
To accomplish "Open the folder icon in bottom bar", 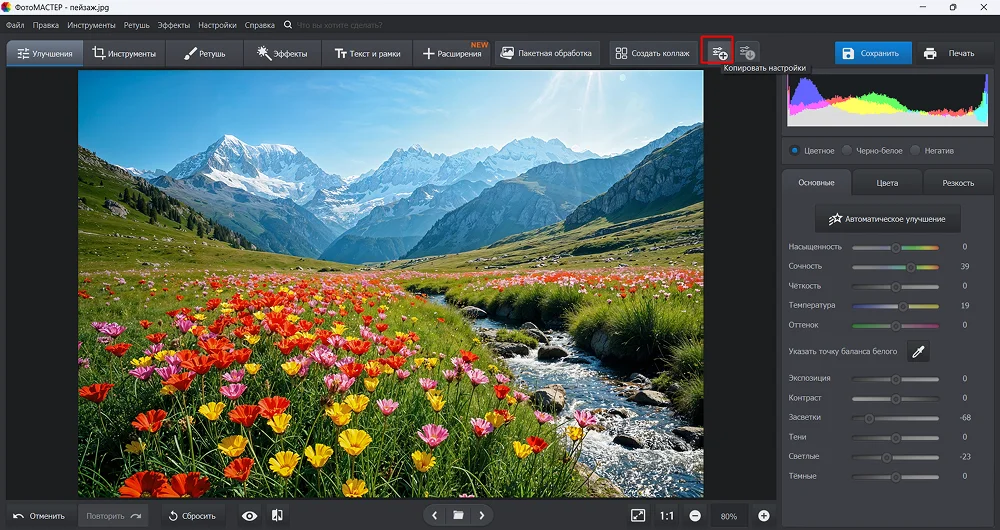I will 458,515.
